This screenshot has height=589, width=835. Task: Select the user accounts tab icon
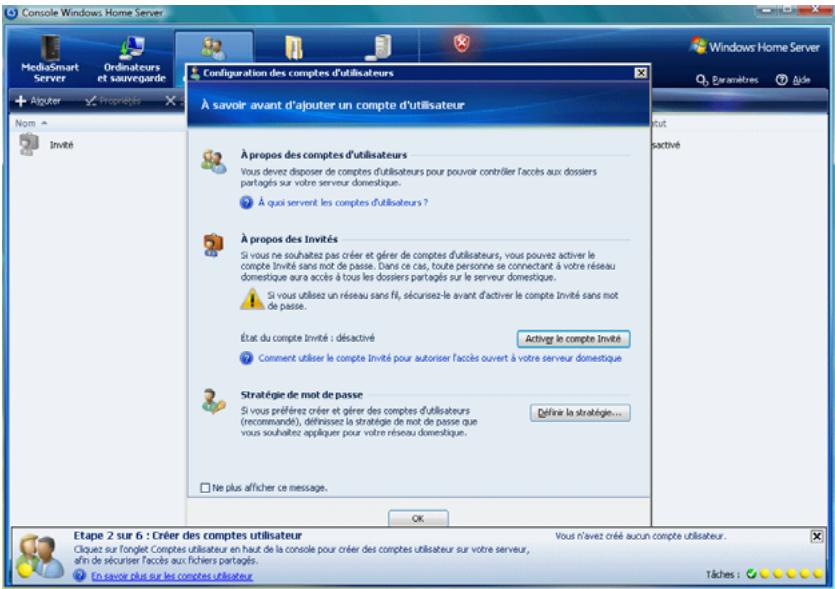[x=214, y=48]
